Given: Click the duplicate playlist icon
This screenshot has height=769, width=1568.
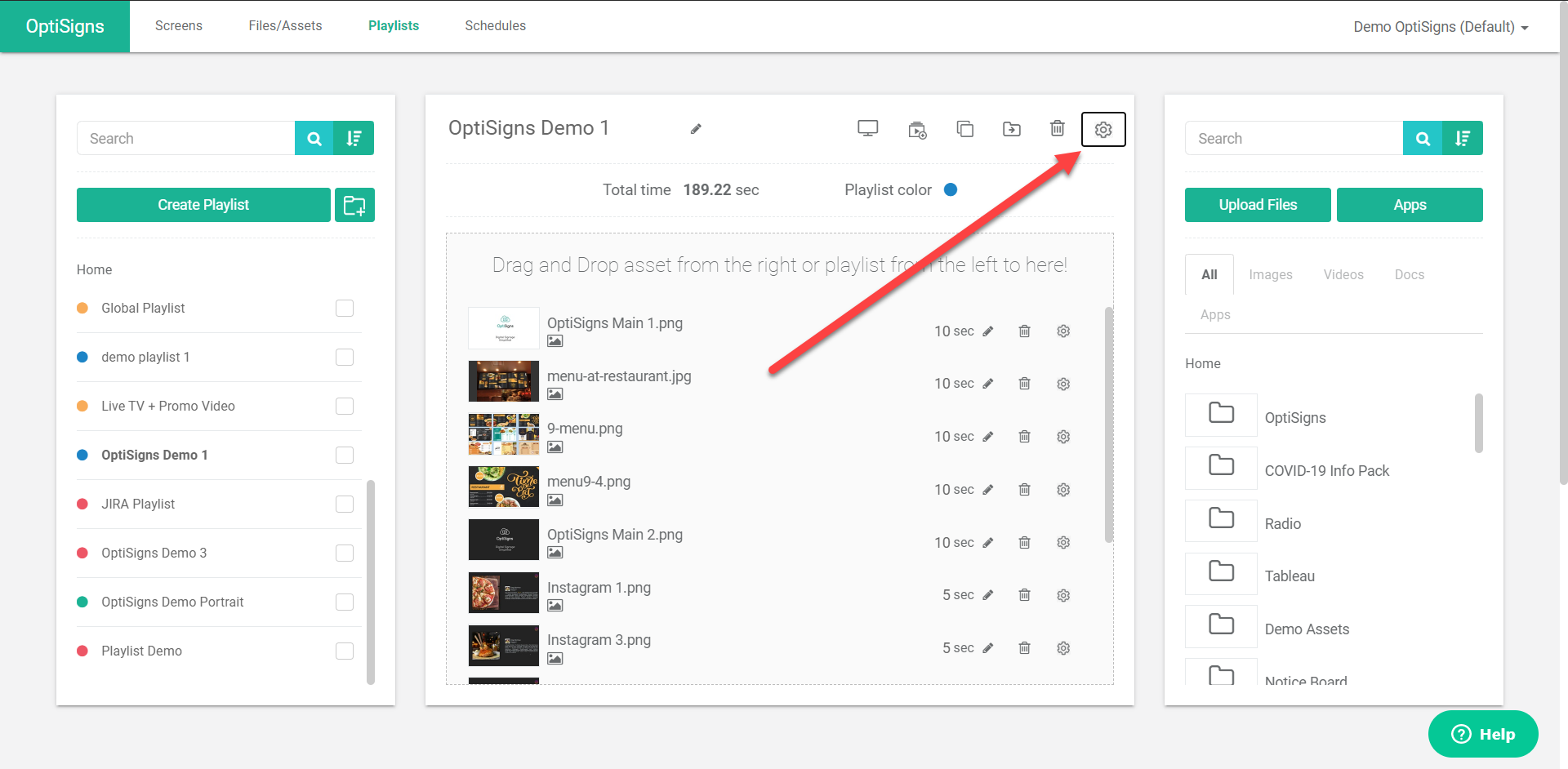Looking at the screenshot, I should click(x=964, y=129).
